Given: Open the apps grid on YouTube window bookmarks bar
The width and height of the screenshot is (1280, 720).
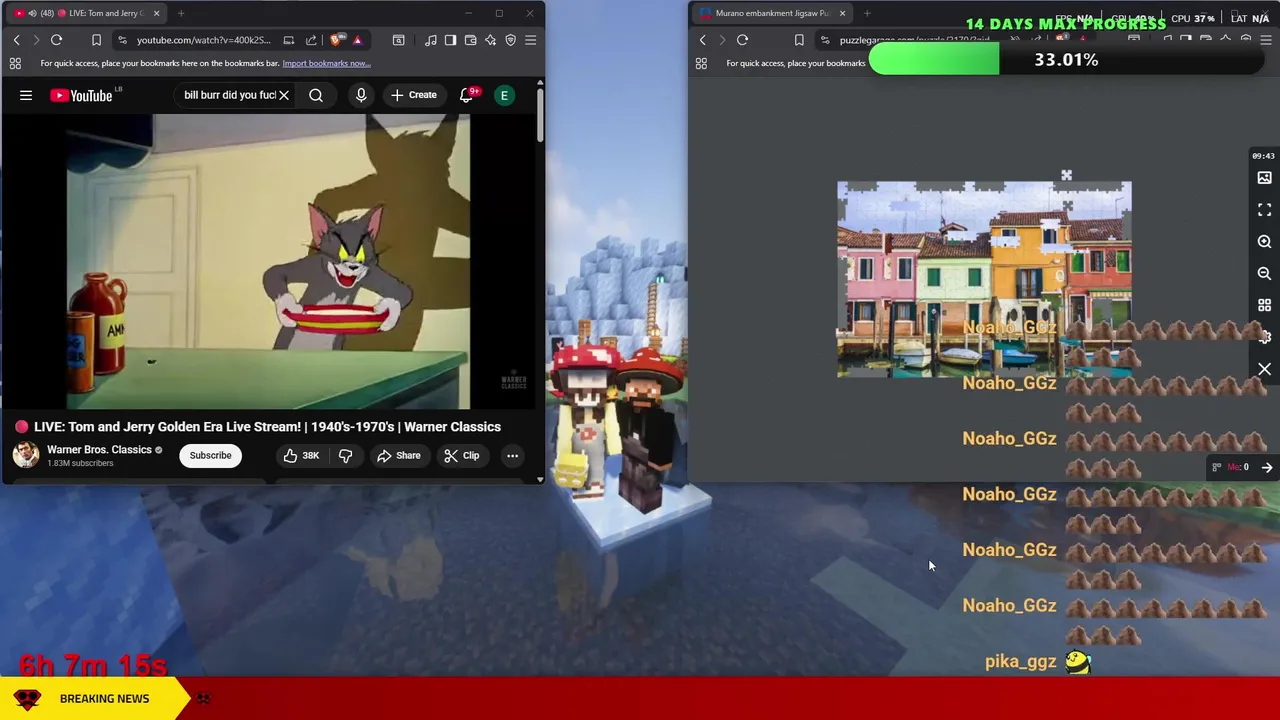Looking at the screenshot, I should click(x=15, y=63).
